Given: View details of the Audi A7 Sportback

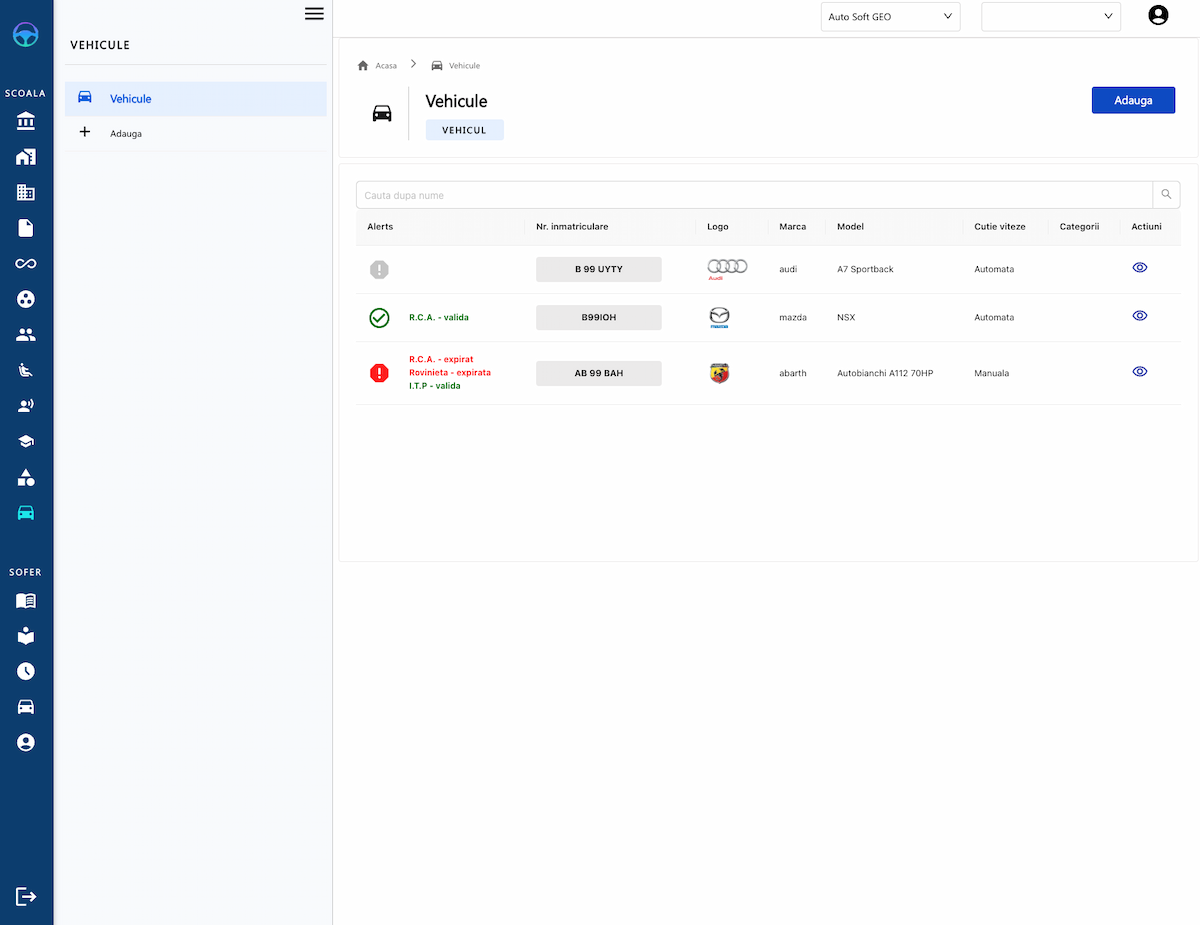Looking at the screenshot, I should tap(1139, 268).
